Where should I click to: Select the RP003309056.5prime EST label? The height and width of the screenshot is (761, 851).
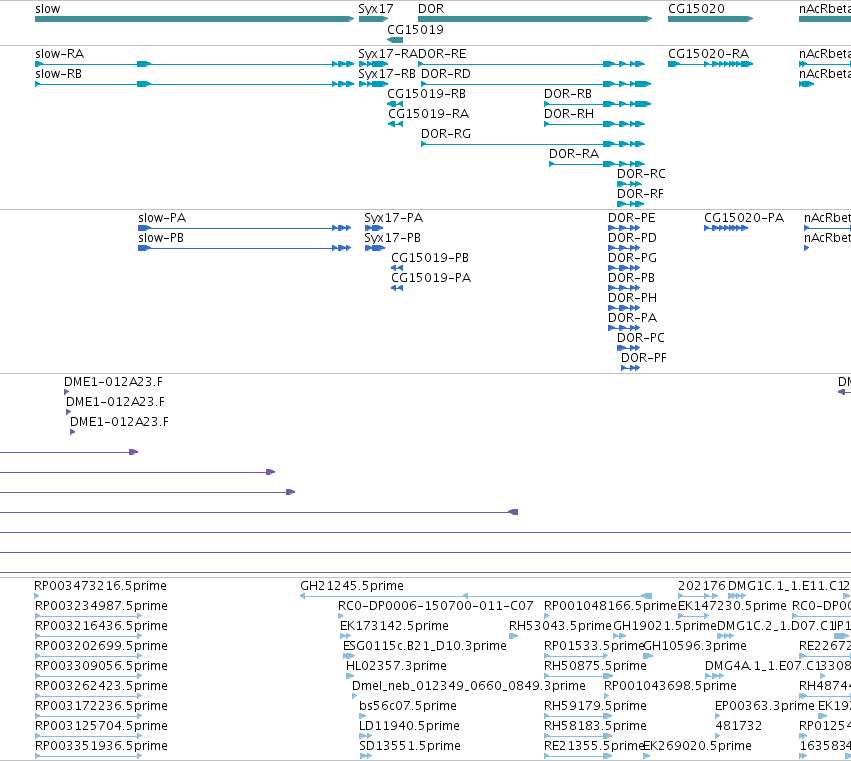point(101,667)
